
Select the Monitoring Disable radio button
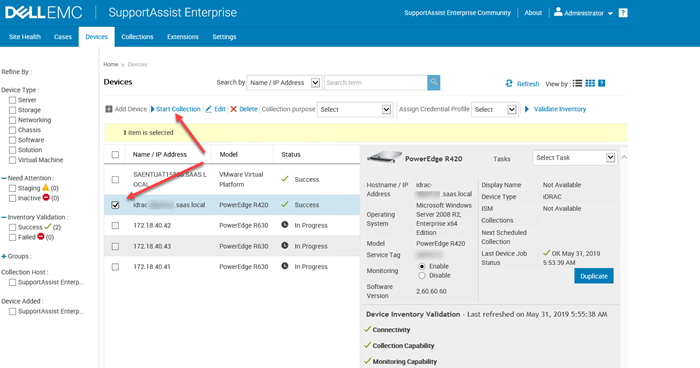tap(422, 276)
